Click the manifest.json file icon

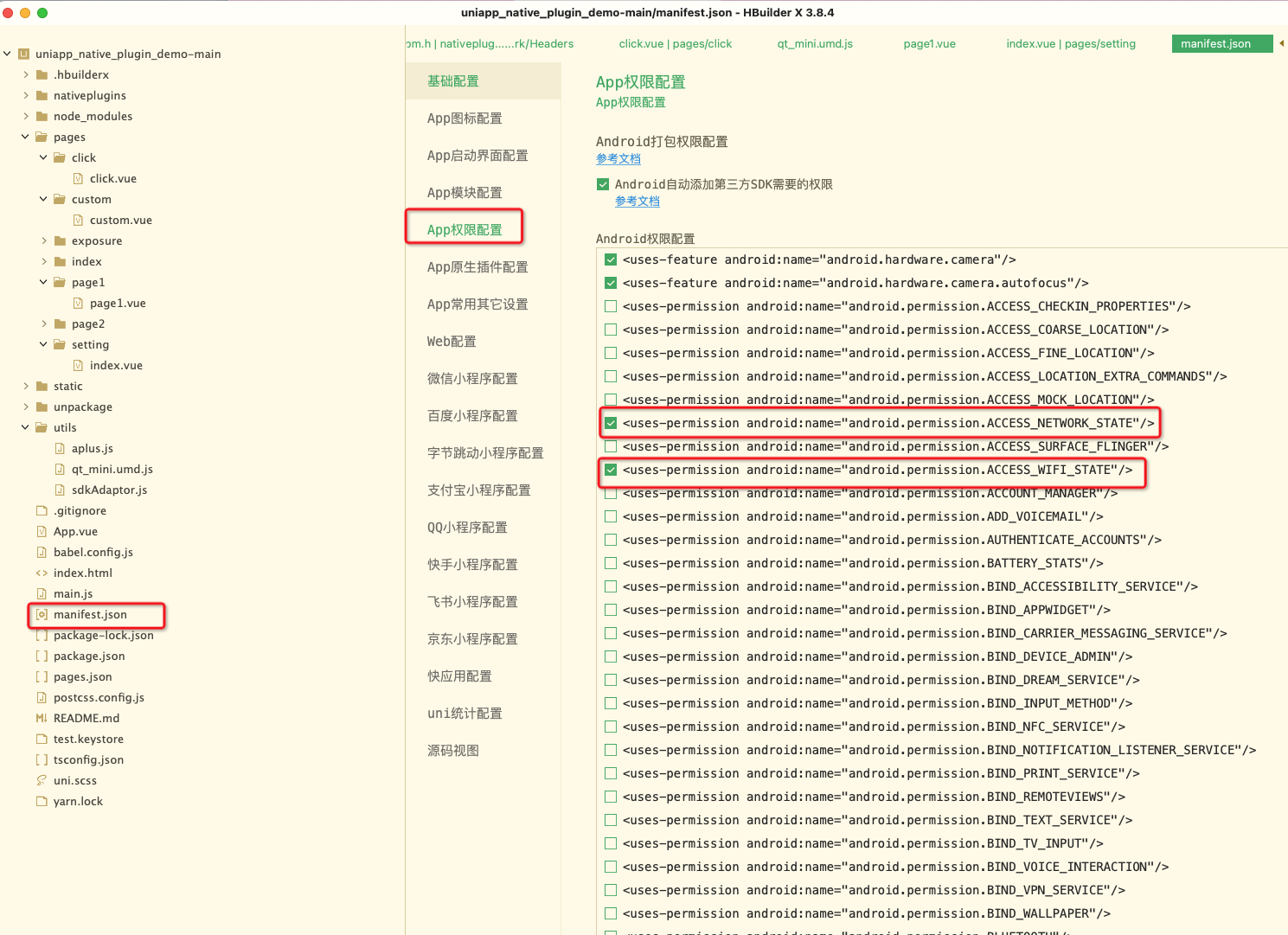click(42, 615)
